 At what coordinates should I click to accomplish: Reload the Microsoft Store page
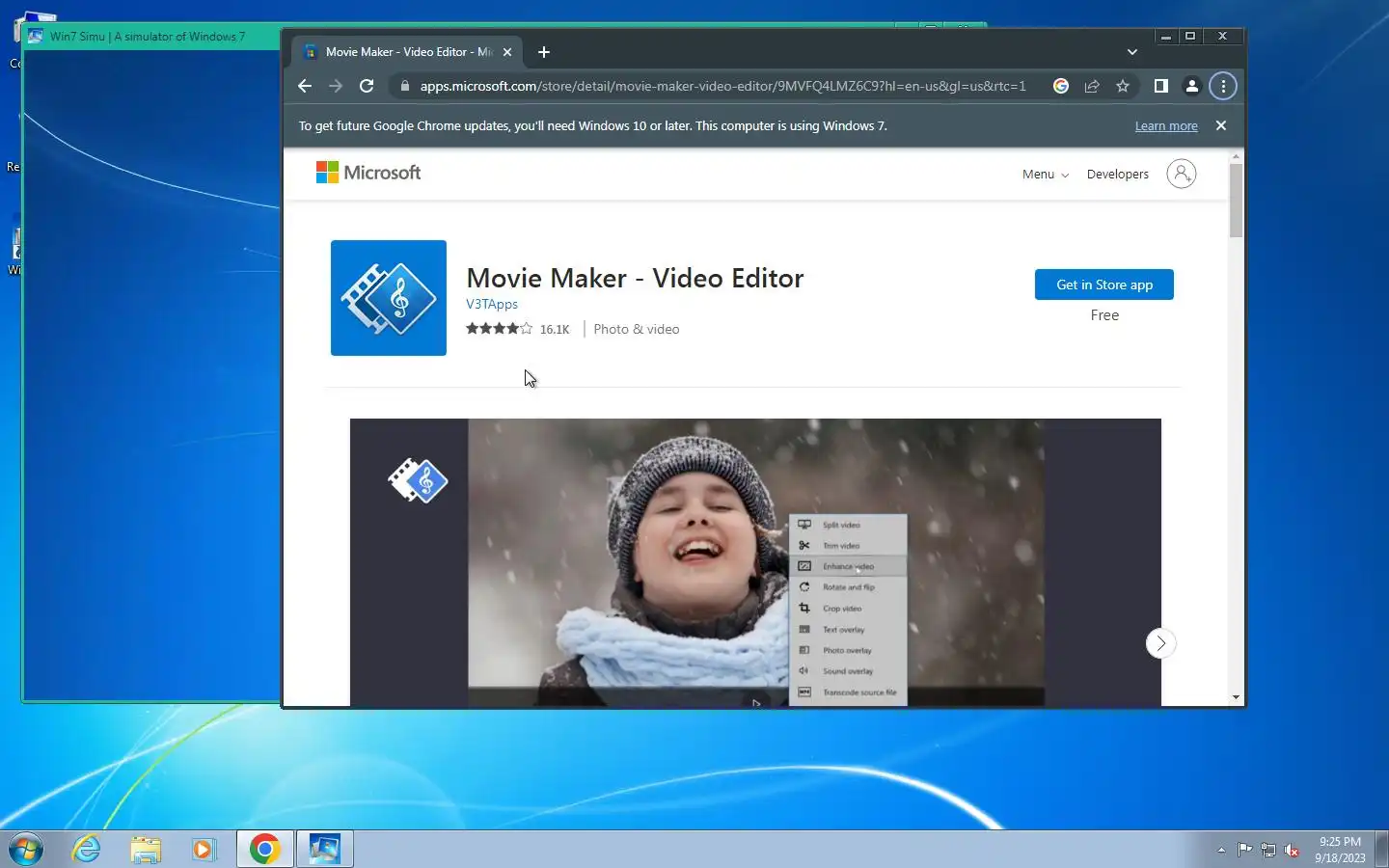click(367, 86)
